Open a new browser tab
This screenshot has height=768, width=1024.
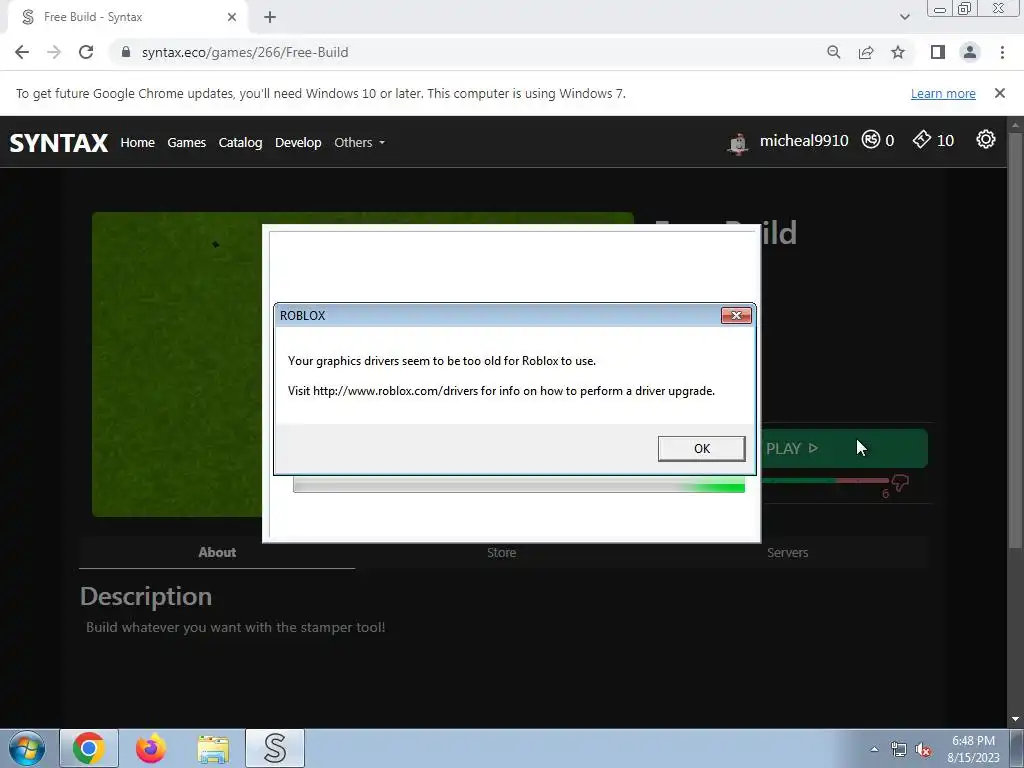270,17
